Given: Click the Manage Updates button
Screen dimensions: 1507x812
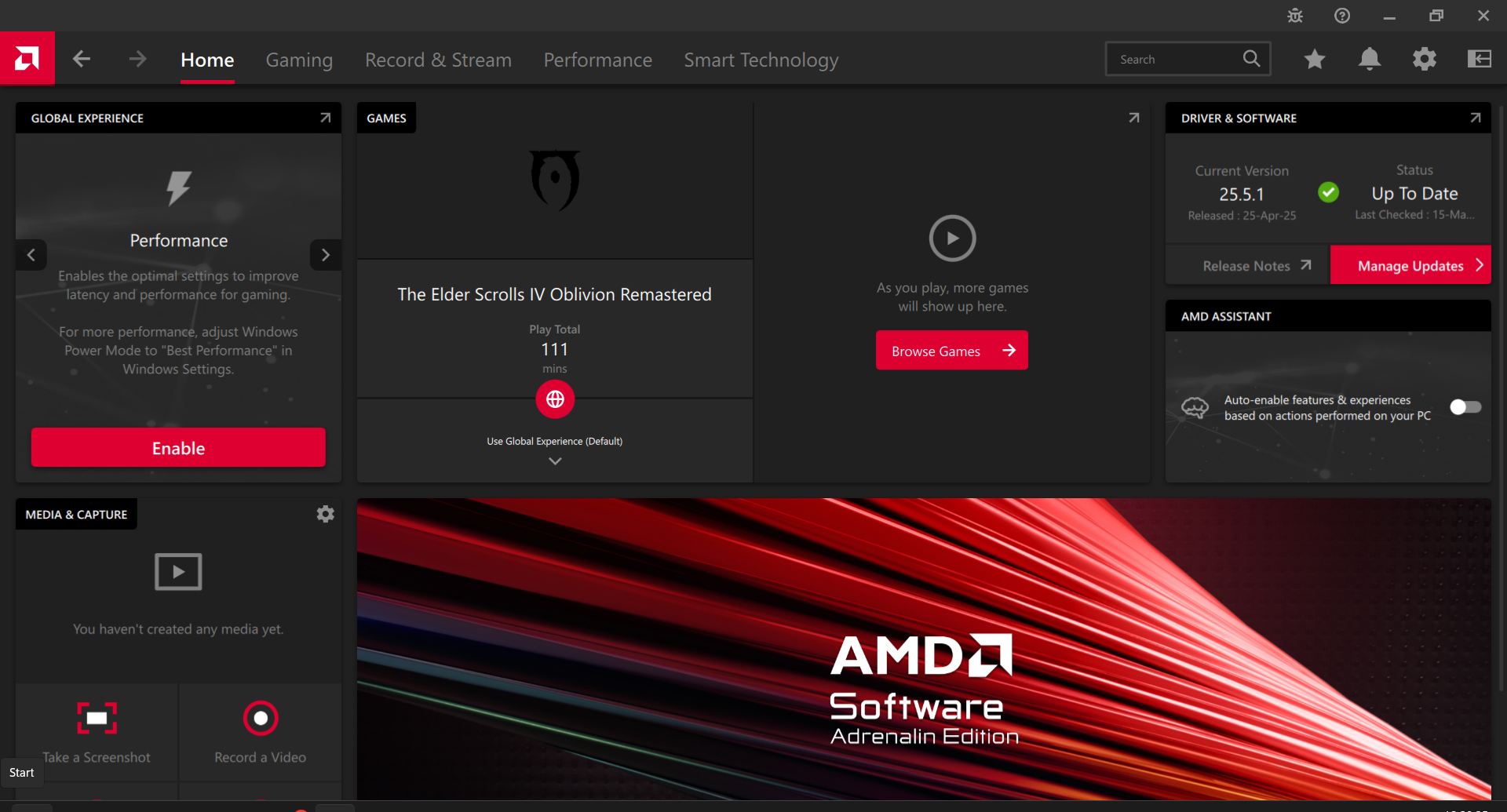Looking at the screenshot, I should click(x=1410, y=266).
